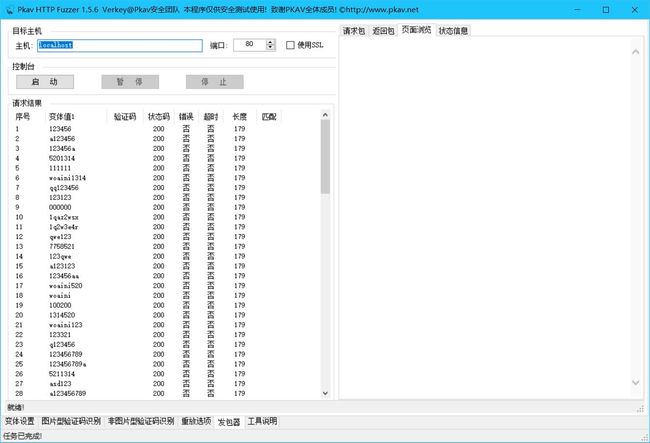Select result row with value 123321
Viewport: 650px width, 443px height.
click(x=166, y=334)
